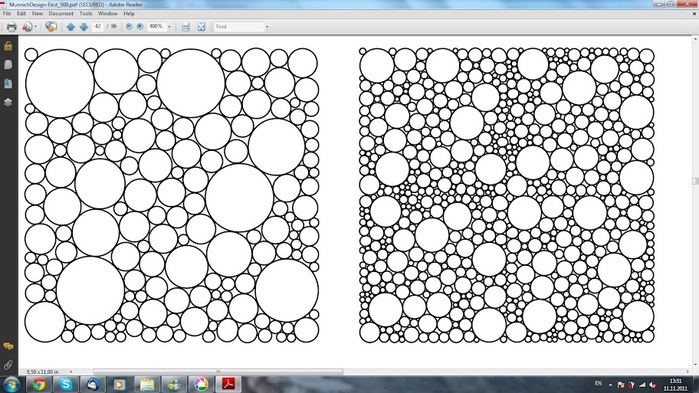This screenshot has height=393, width=699.
Task: Open the Attachments paperclip panel
Action: (x=8, y=365)
